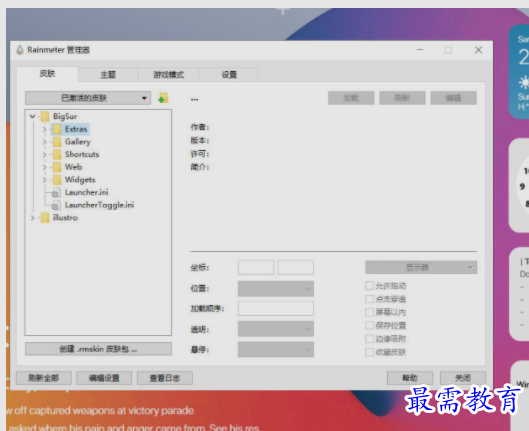The width and height of the screenshot is (529, 431).
Task: Toggle the 屏幕以内 checkbox
Action: pos(369,312)
